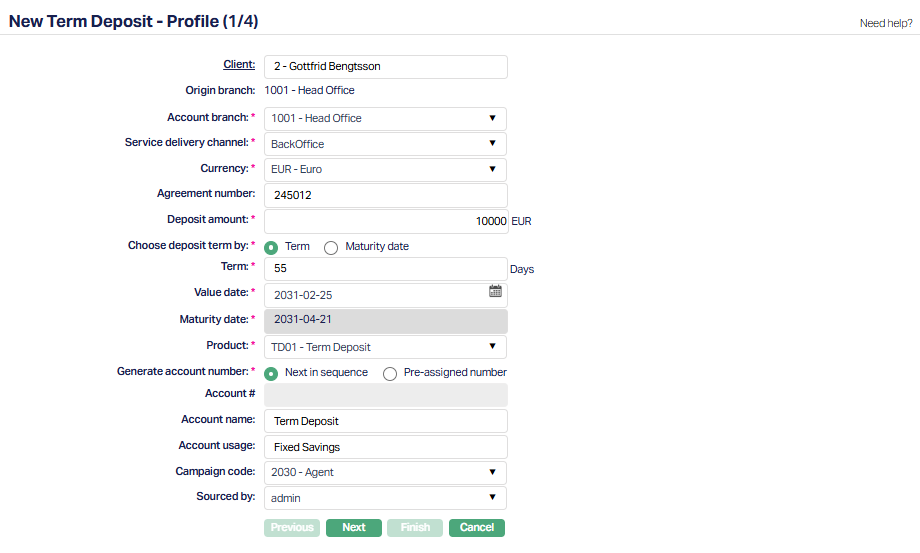
Task: Select the Term days input box
Action: [x=385, y=269]
